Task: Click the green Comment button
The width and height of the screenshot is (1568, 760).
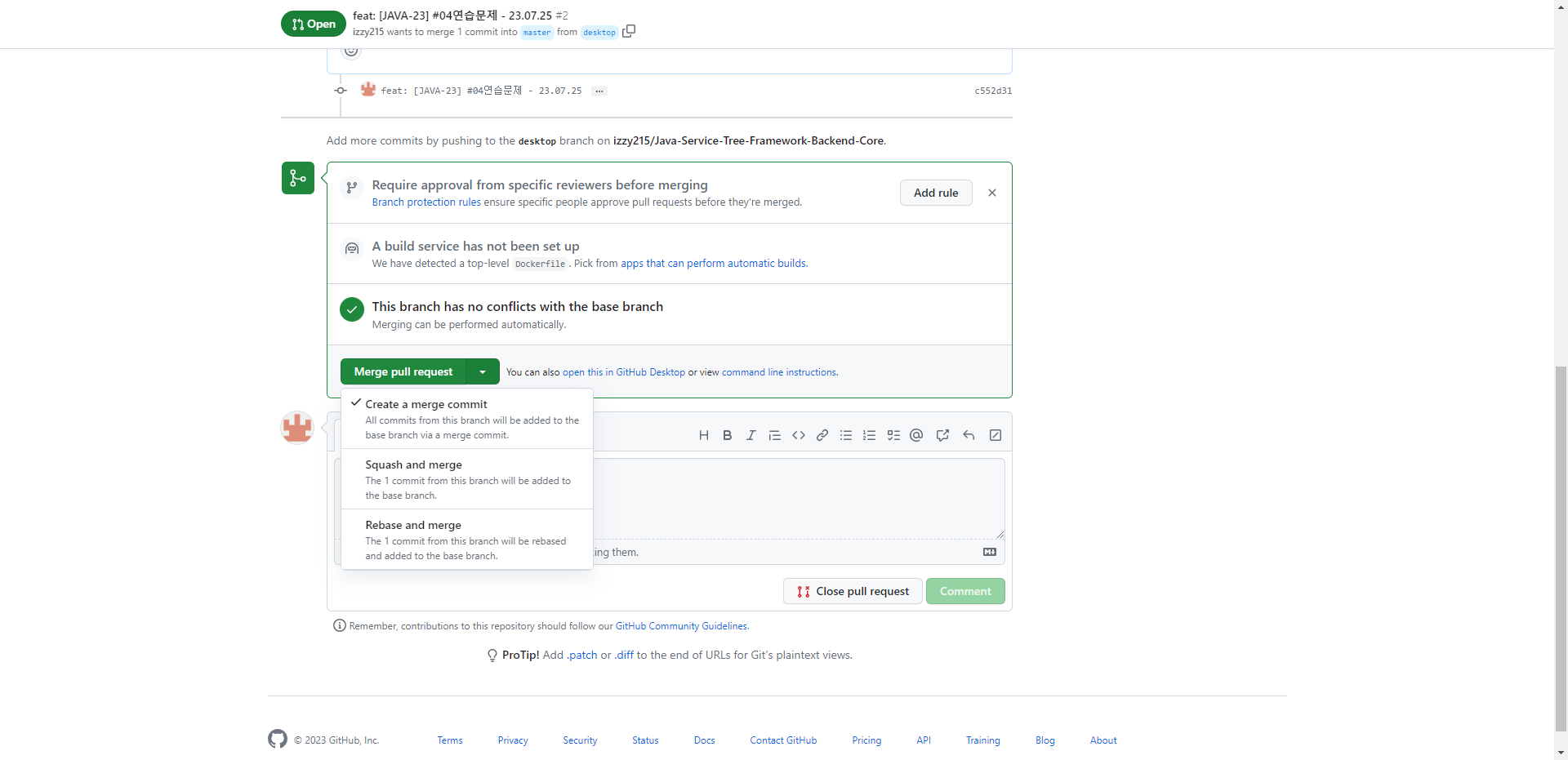Action: coord(965,591)
